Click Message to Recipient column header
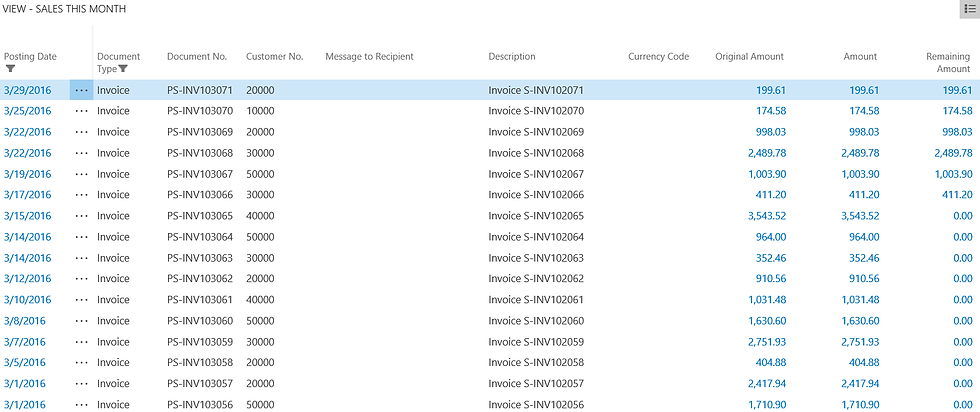Image resolution: width=980 pixels, height=412 pixels. click(x=369, y=56)
